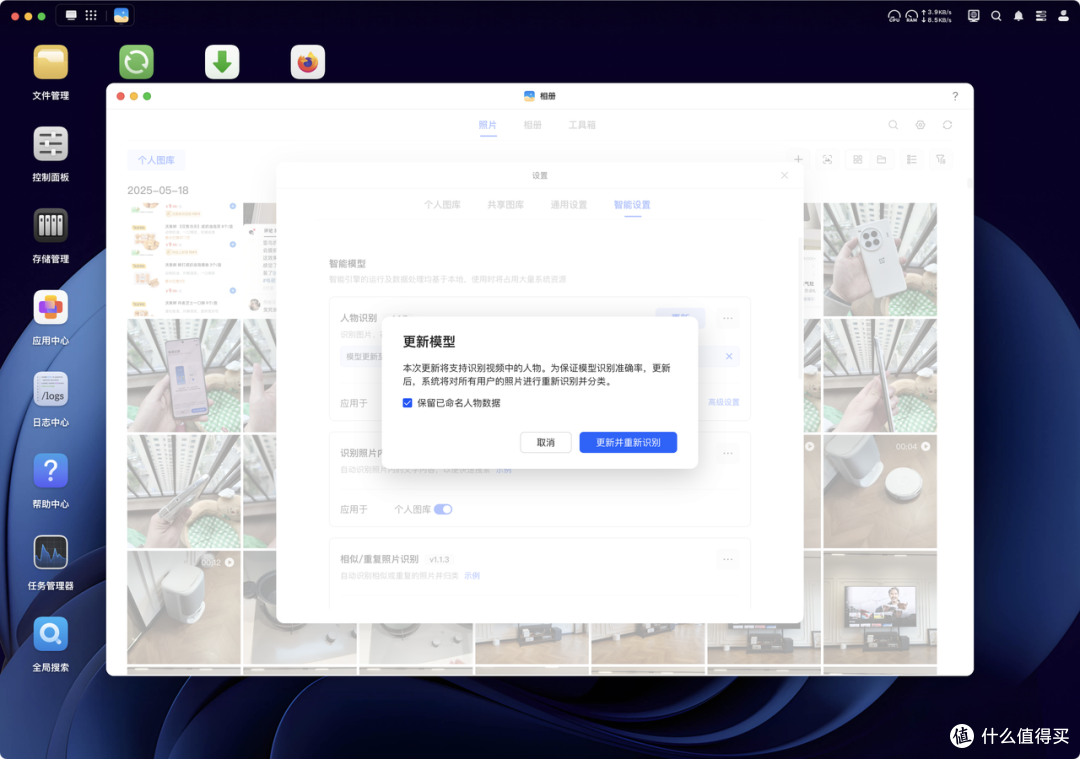This screenshot has width=1080, height=759.
Task: Open the notifications bell in top bar
Action: 1018,16
